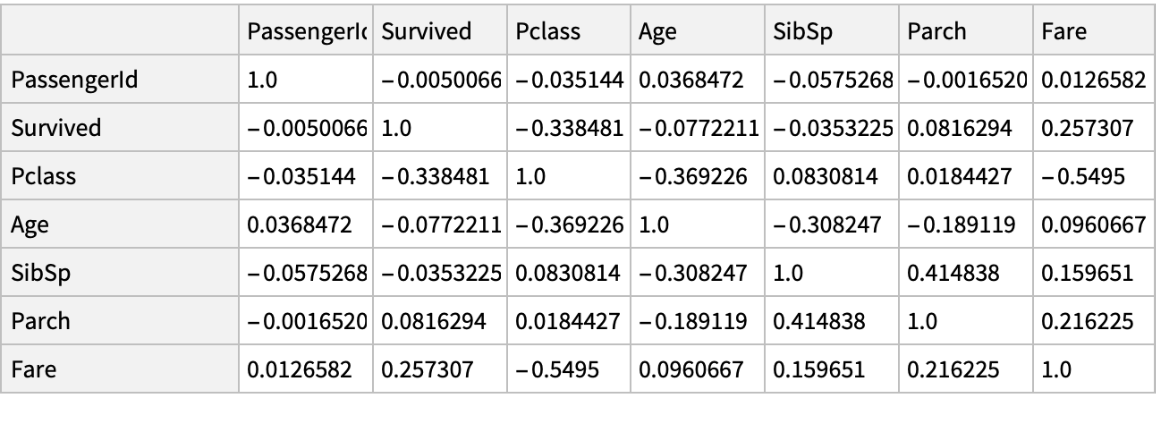The image size is (1156, 426).
Task: Select Parch value in SibSp row
Action: (x=942, y=273)
